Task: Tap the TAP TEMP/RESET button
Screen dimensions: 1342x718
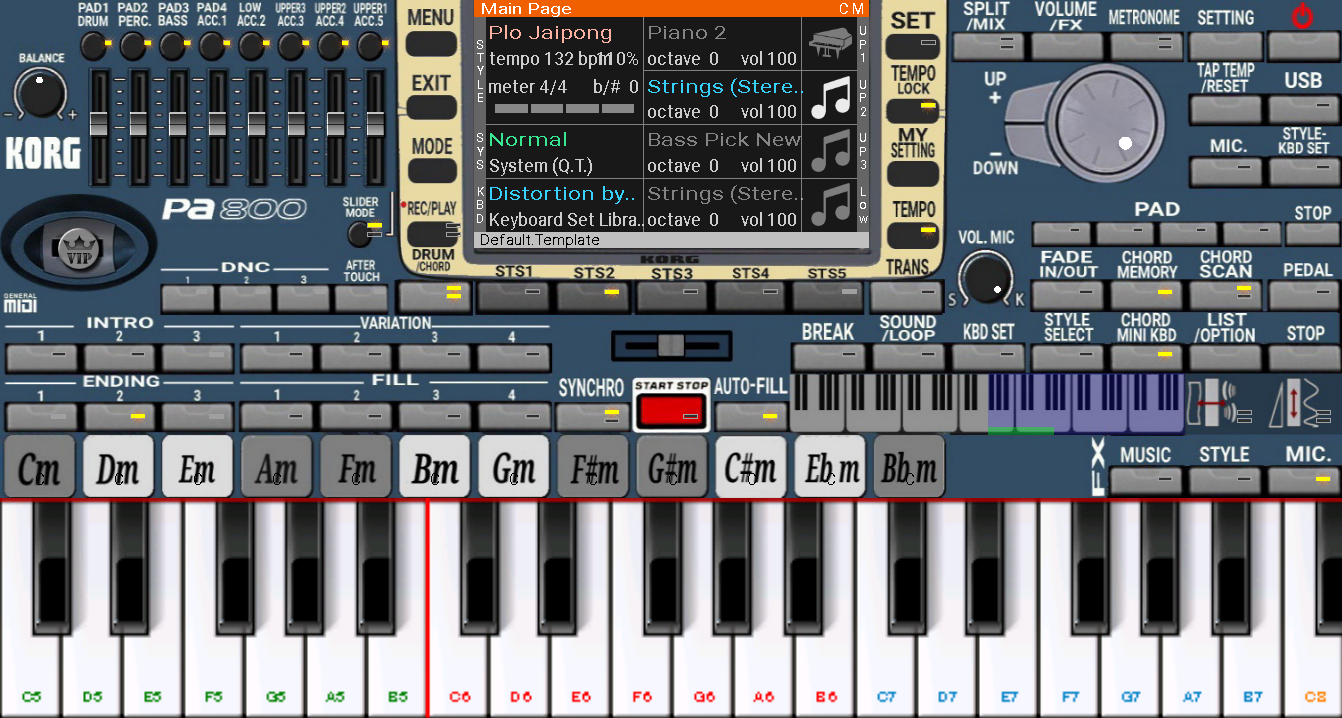Action: coord(1226,109)
